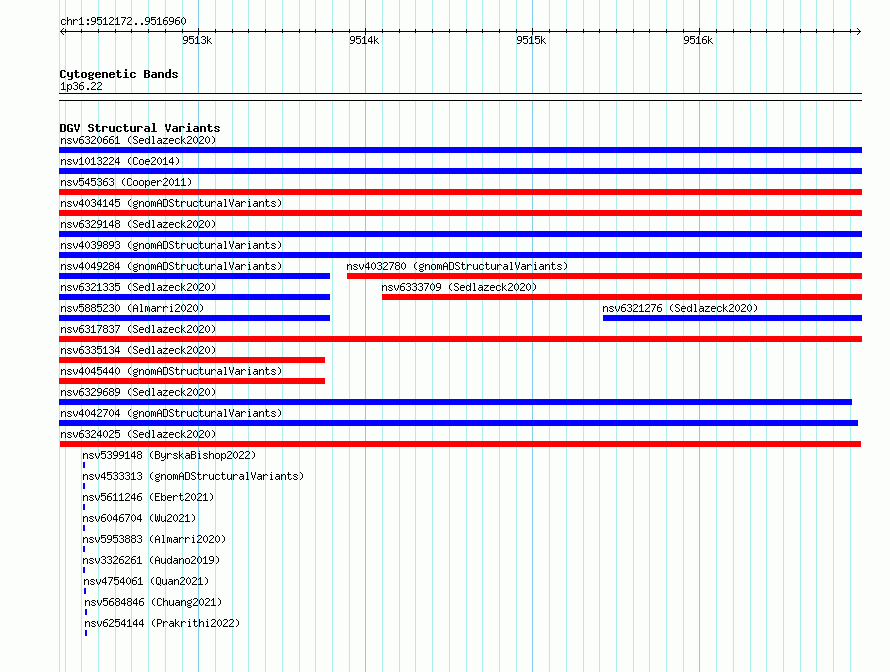890x672 pixels.
Task: Click the DGV Structural Variants track title
Action: point(140,128)
